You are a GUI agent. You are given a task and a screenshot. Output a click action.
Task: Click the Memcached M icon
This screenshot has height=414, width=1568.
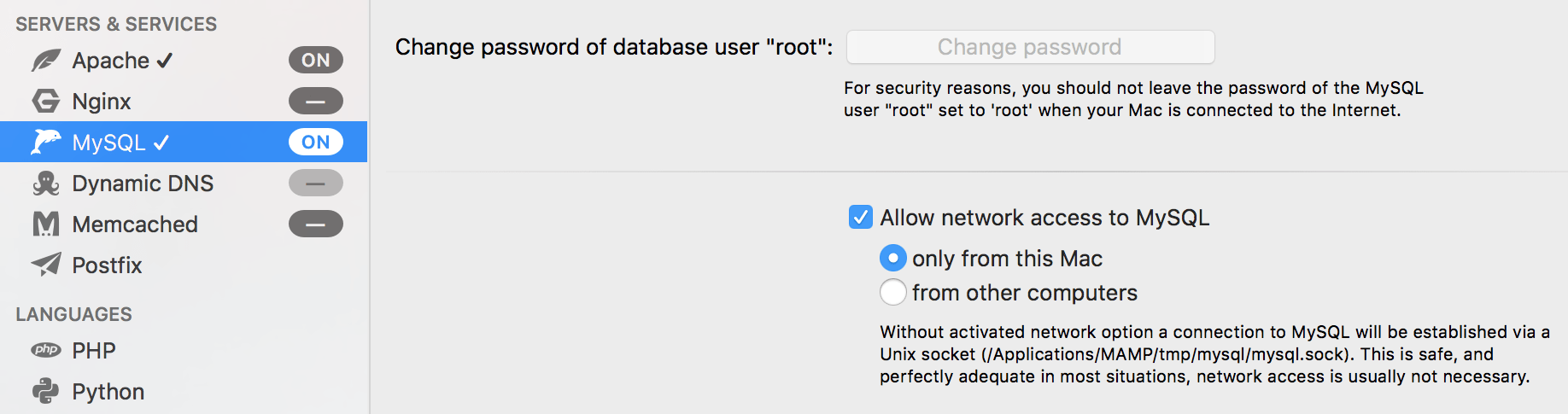click(46, 224)
